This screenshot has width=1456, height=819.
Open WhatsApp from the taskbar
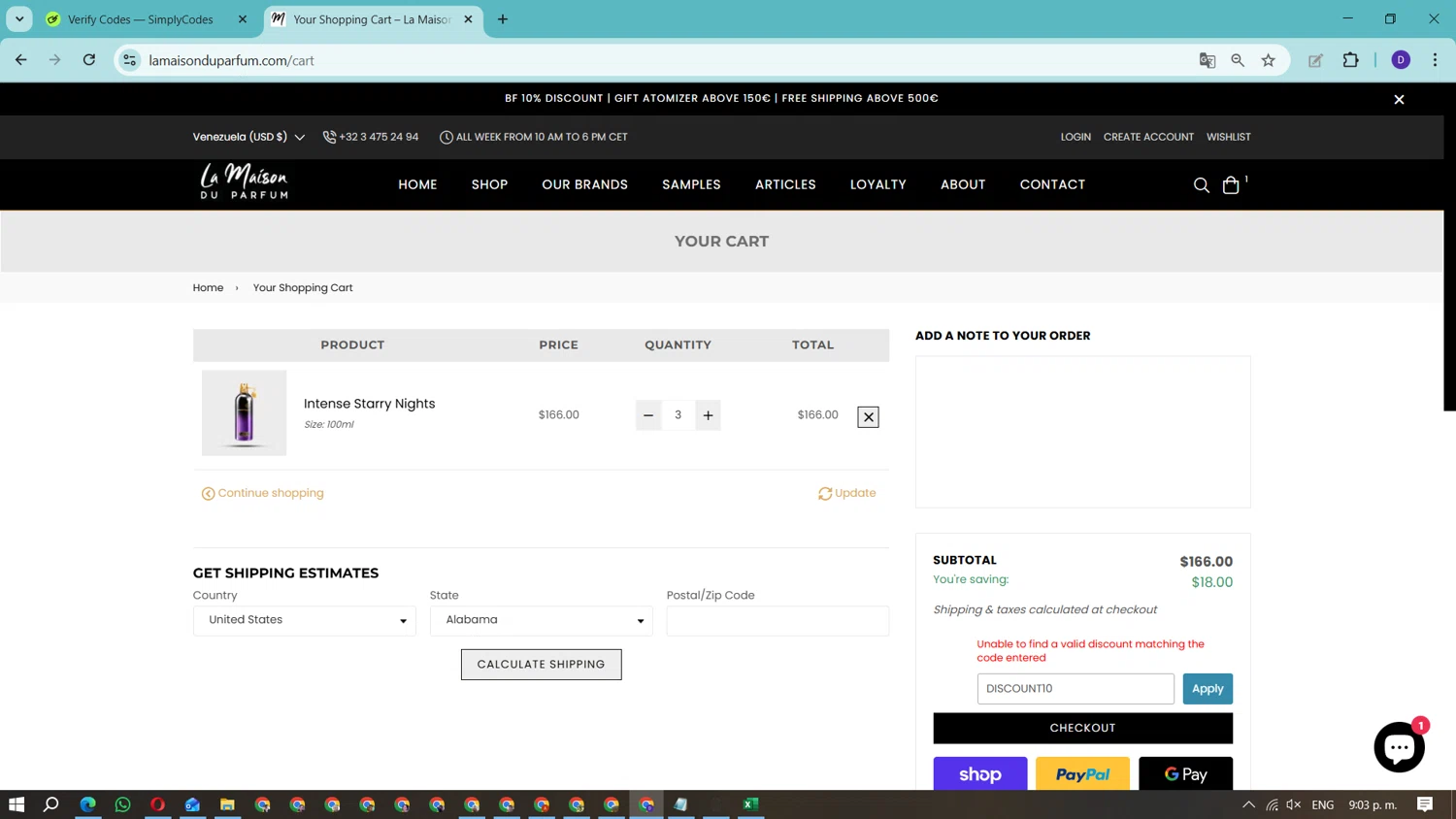click(x=122, y=804)
